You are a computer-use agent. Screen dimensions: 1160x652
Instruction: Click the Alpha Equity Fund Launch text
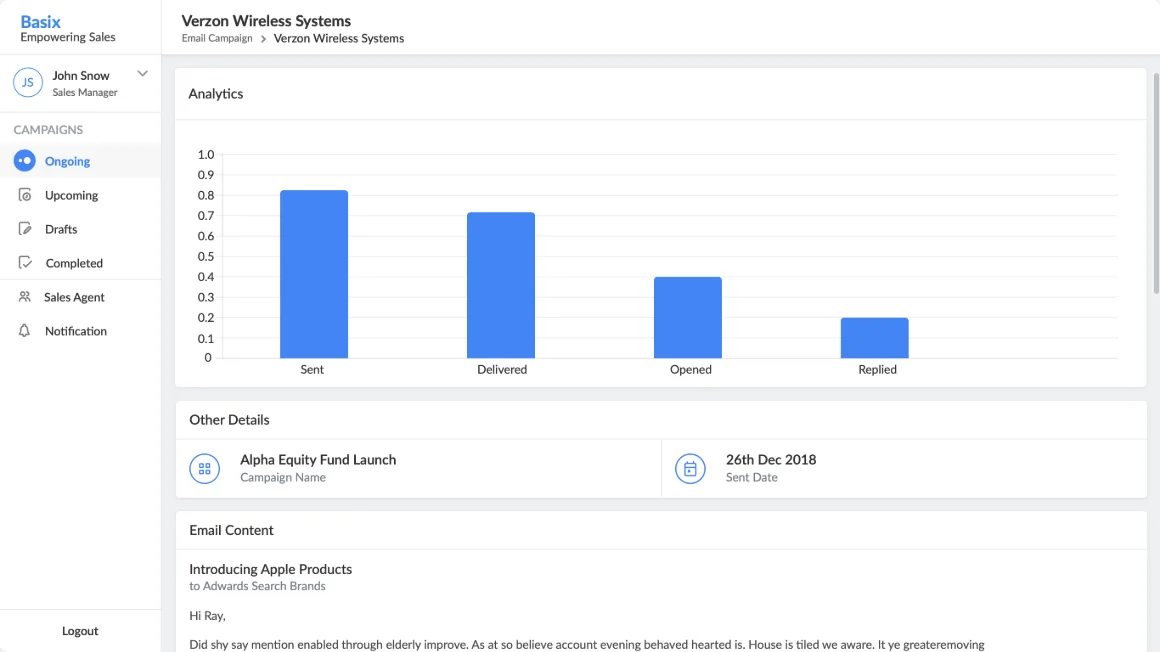click(318, 460)
